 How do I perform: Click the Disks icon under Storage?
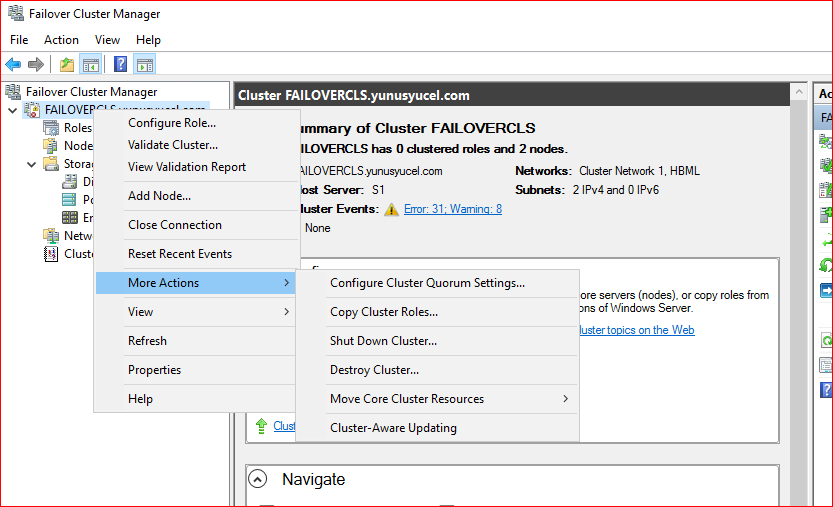(70, 182)
